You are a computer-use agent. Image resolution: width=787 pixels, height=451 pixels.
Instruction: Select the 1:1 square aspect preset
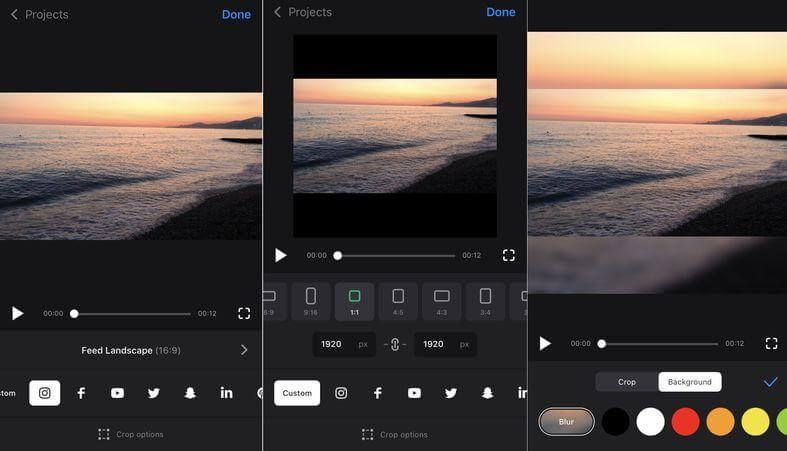tap(354, 301)
